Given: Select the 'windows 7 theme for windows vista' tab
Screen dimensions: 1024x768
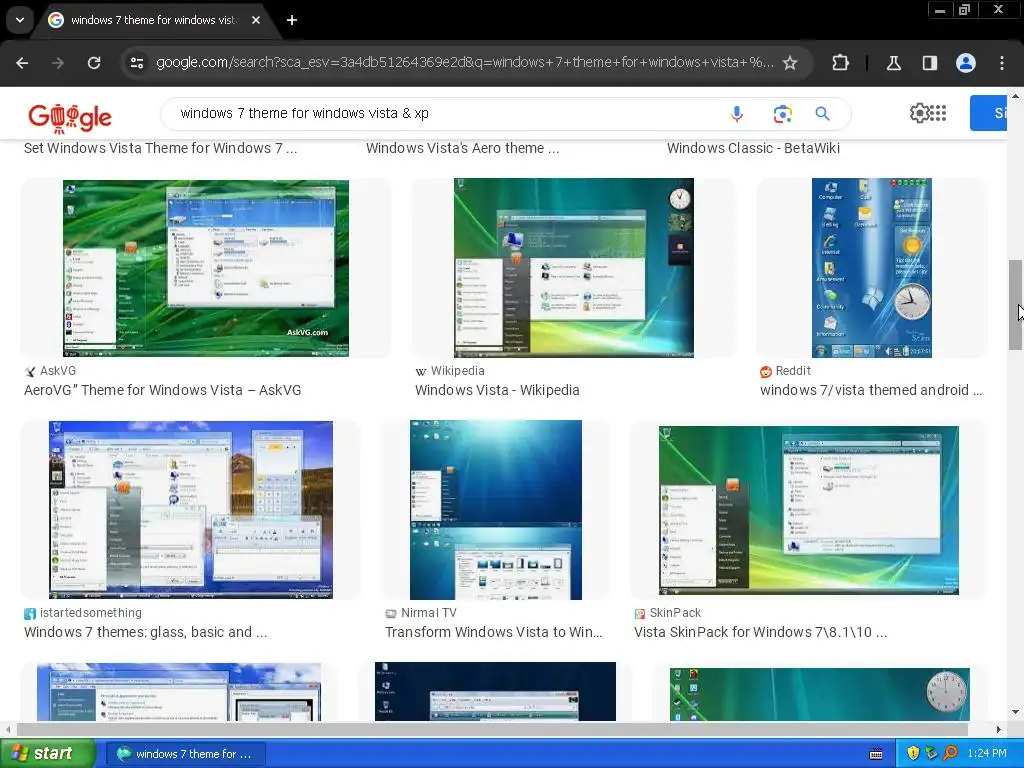Looking at the screenshot, I should (x=155, y=20).
